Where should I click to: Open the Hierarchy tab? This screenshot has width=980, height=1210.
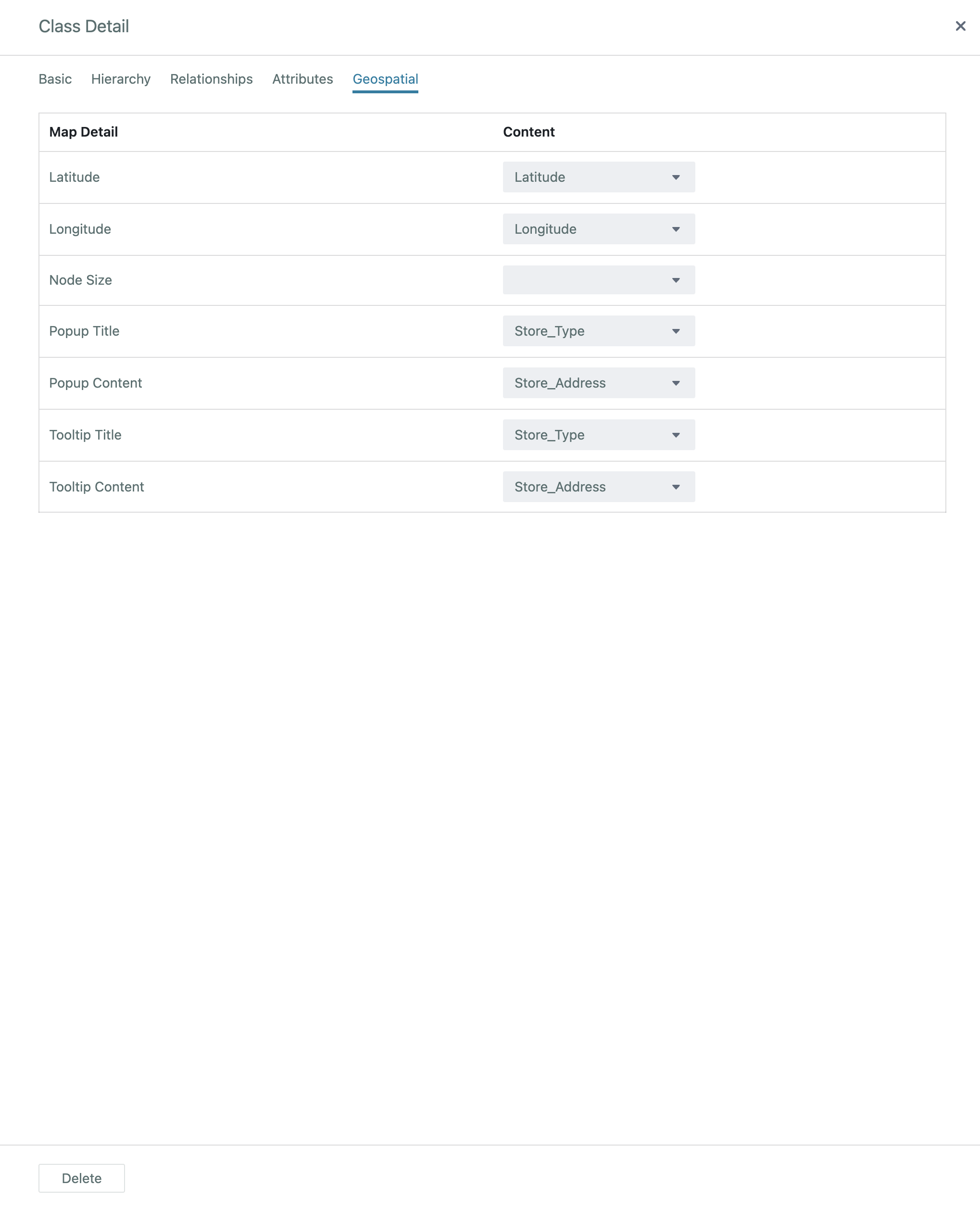point(121,79)
